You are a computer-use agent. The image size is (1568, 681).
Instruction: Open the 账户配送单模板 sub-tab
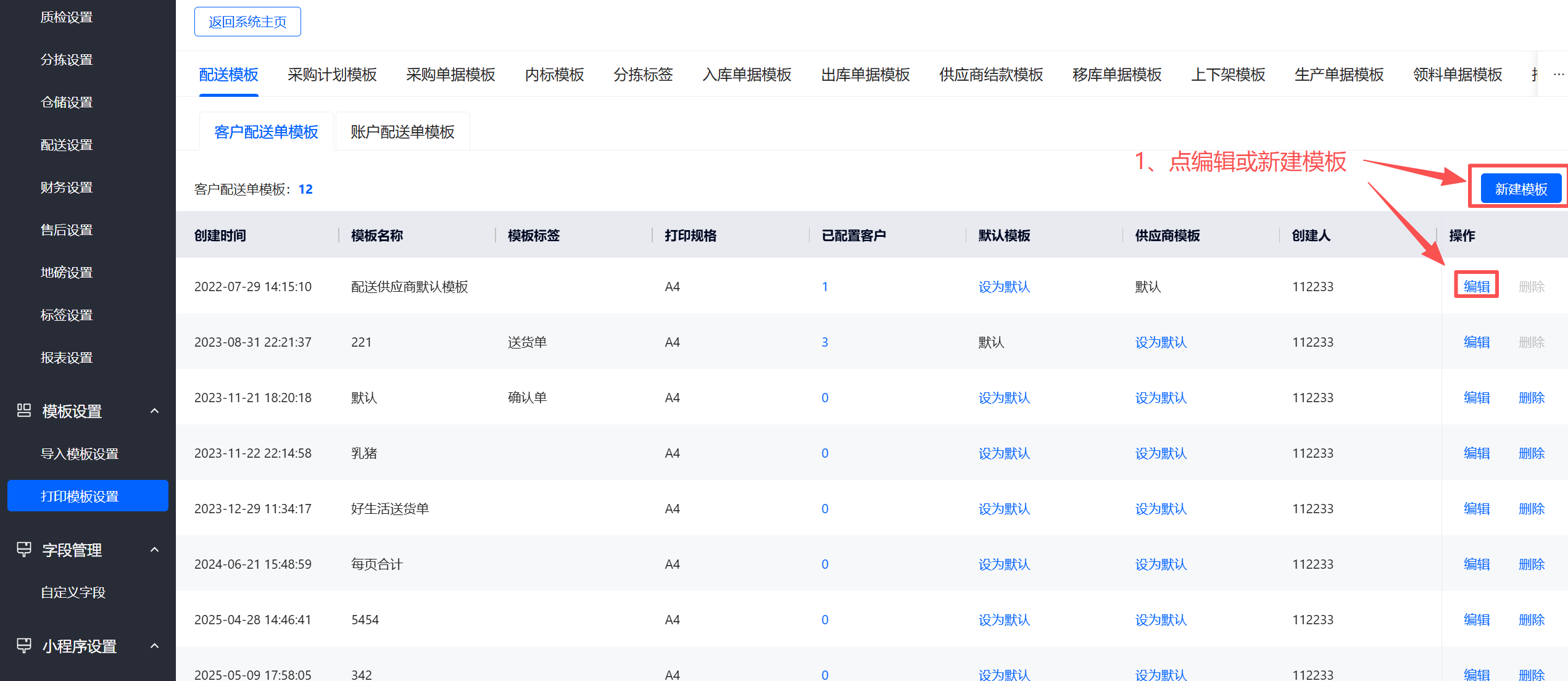[x=402, y=132]
